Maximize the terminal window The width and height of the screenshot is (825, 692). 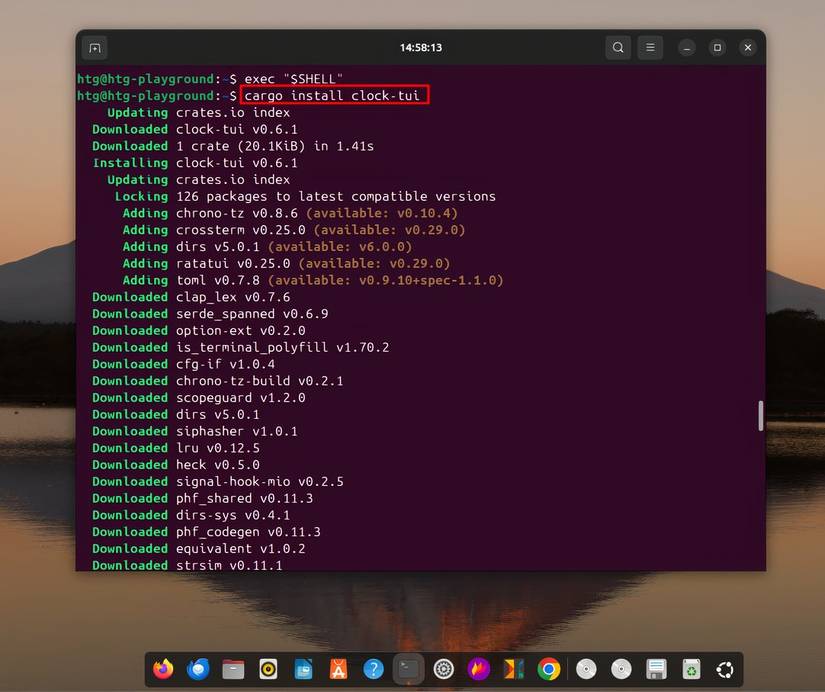pyautogui.click(x=717, y=48)
